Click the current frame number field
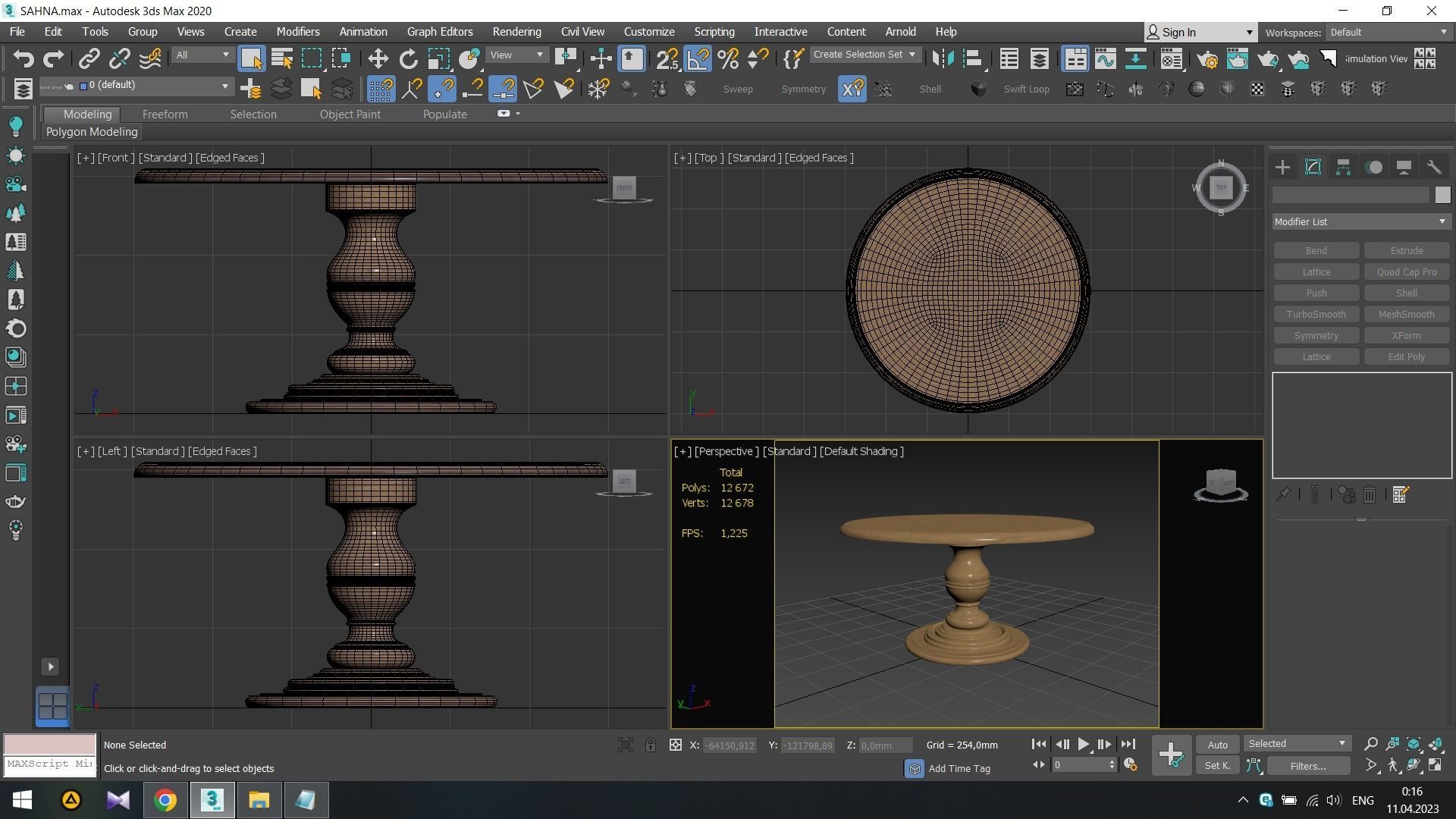Image resolution: width=1456 pixels, height=819 pixels. pos(1080,765)
